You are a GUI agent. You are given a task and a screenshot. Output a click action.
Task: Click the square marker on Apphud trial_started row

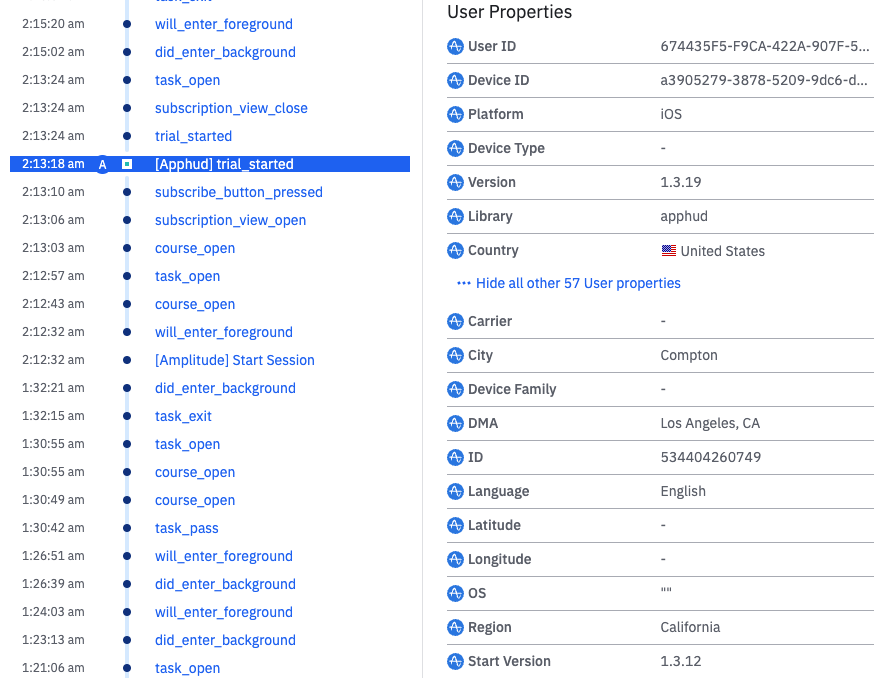coord(127,164)
